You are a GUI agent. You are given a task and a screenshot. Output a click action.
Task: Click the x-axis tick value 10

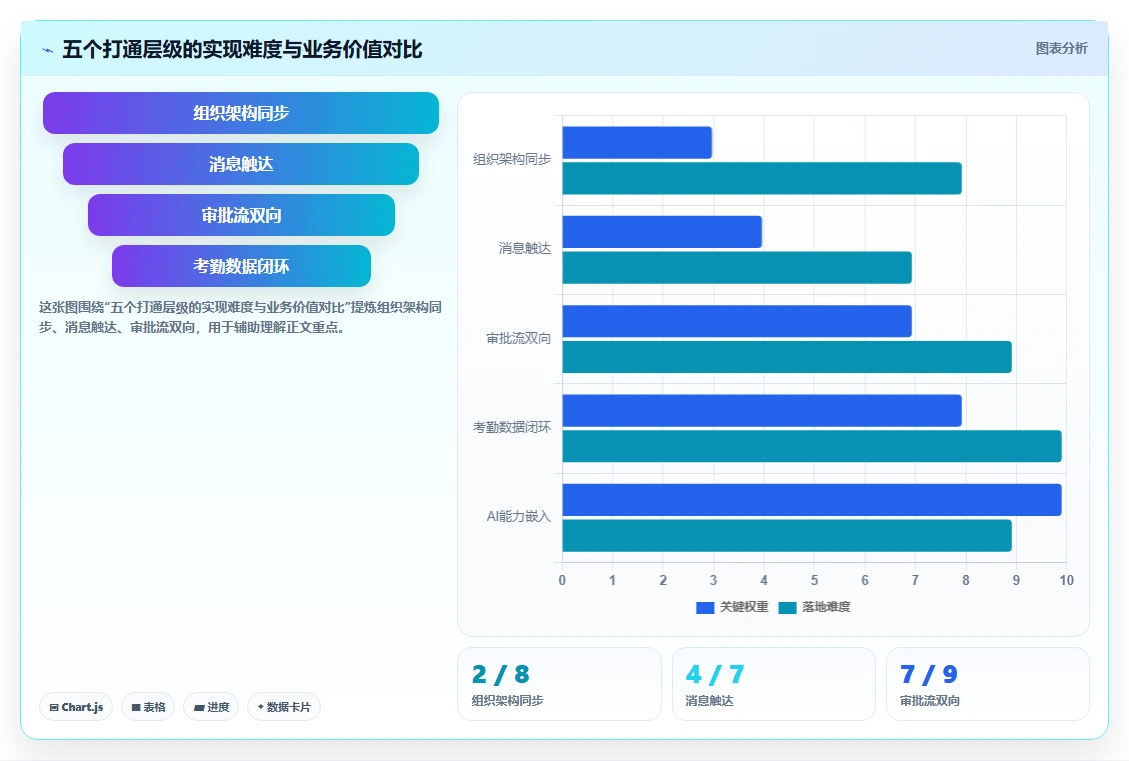point(1066,580)
